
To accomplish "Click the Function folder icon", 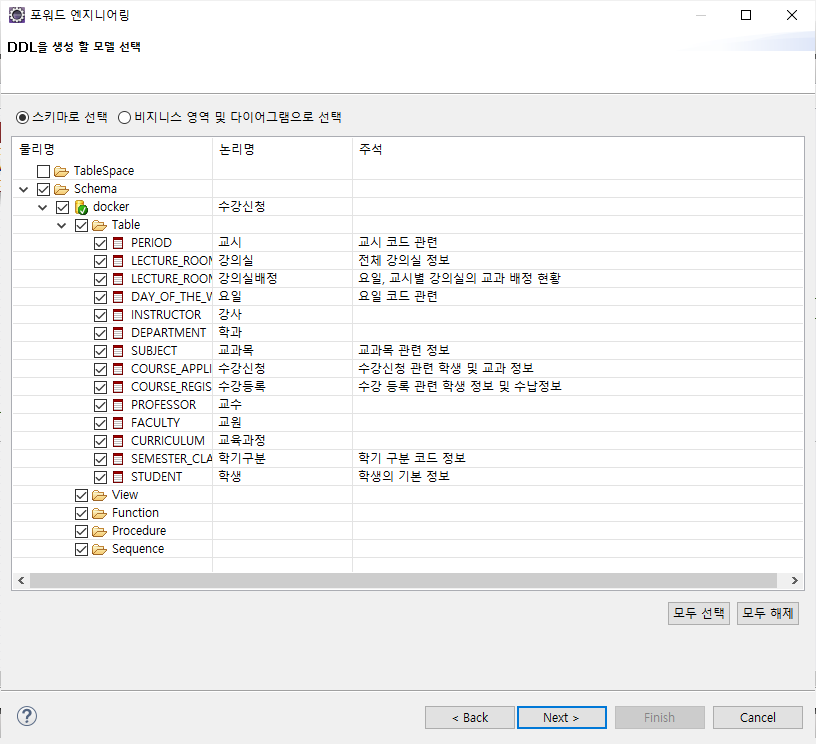I will (x=99, y=514).
